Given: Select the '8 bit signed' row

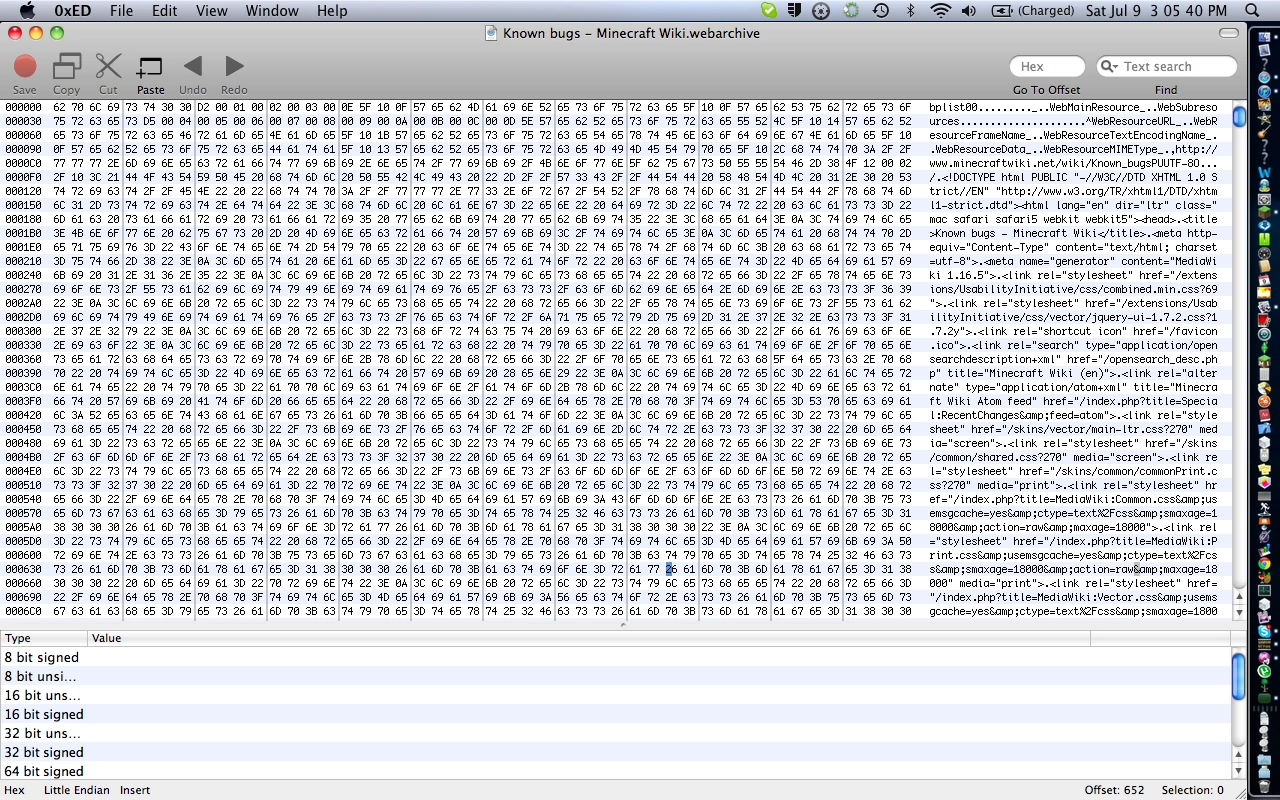Looking at the screenshot, I should (615, 657).
